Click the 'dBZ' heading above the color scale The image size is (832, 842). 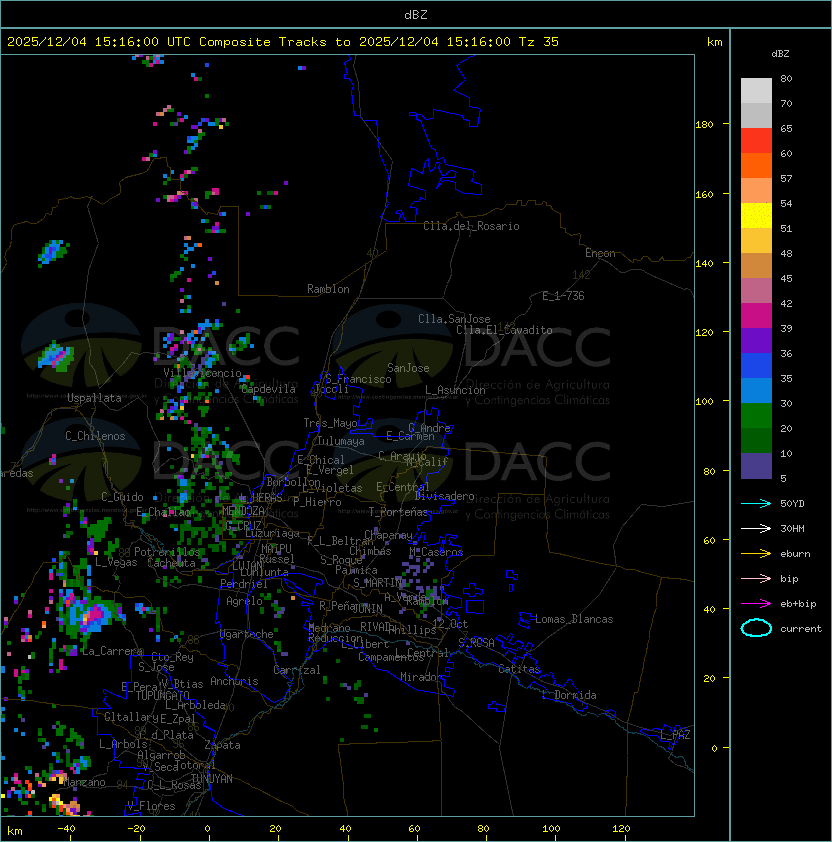point(780,54)
